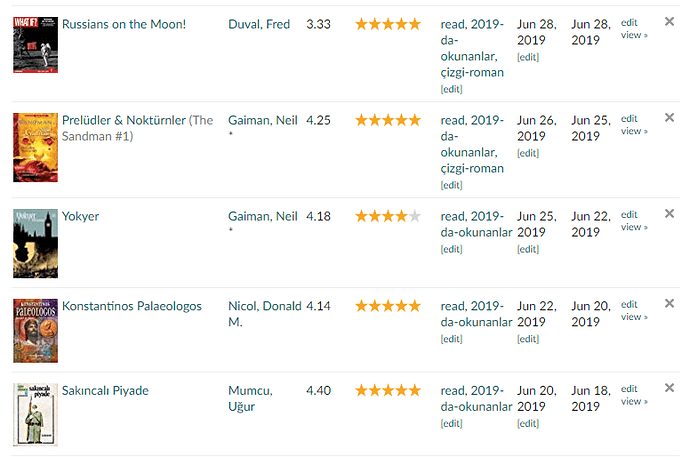Edit shelves for Yokyer
Image resolution: width=690 pixels, height=457 pixels.
pos(452,249)
